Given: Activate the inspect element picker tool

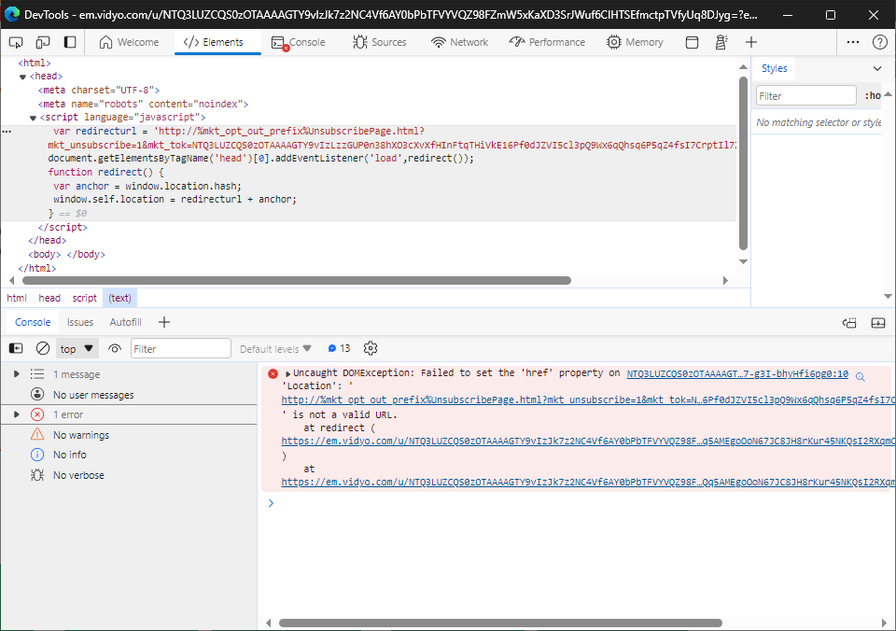Looking at the screenshot, I should pos(17,42).
